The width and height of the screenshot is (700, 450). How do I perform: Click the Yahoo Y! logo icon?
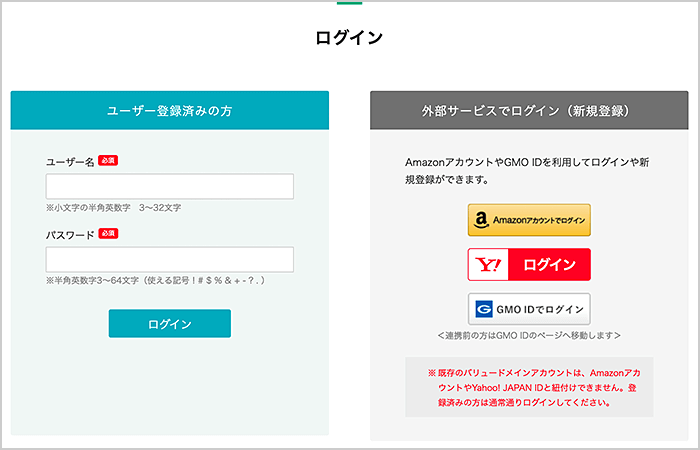click(x=489, y=265)
